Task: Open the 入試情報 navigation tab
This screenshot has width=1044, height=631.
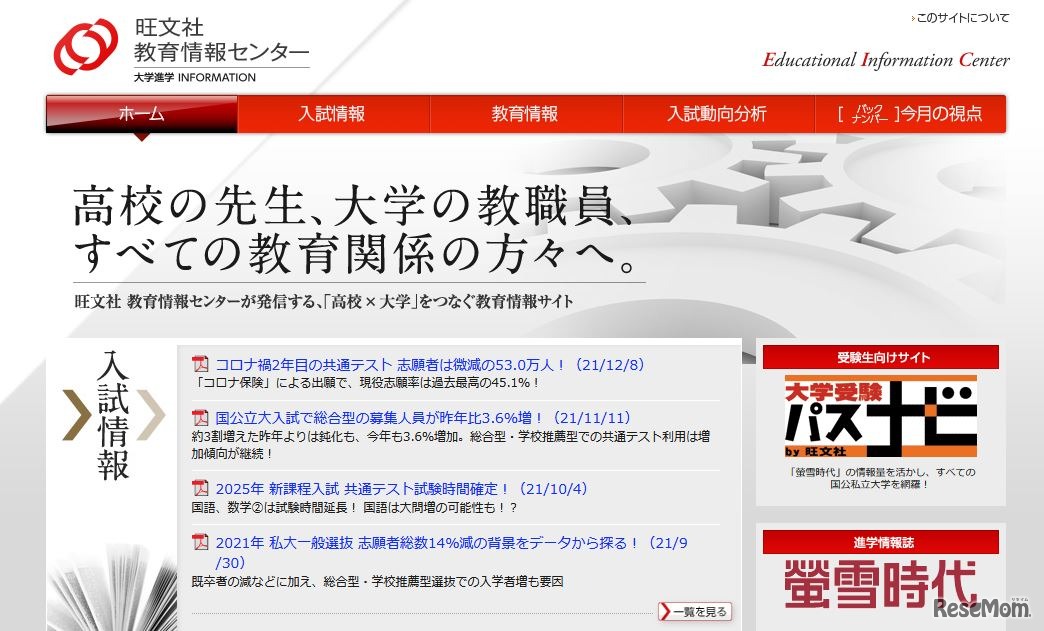Action: coord(331,114)
